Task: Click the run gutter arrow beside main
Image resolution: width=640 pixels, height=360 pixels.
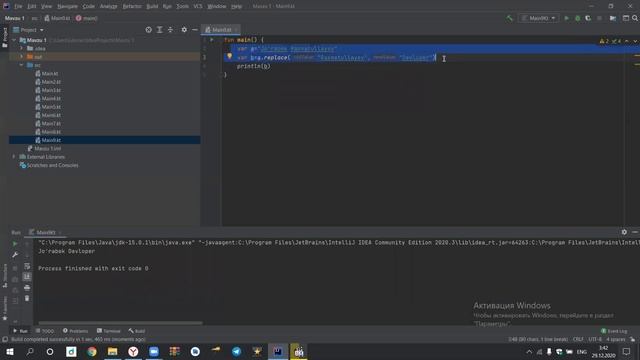Action: pos(212,40)
